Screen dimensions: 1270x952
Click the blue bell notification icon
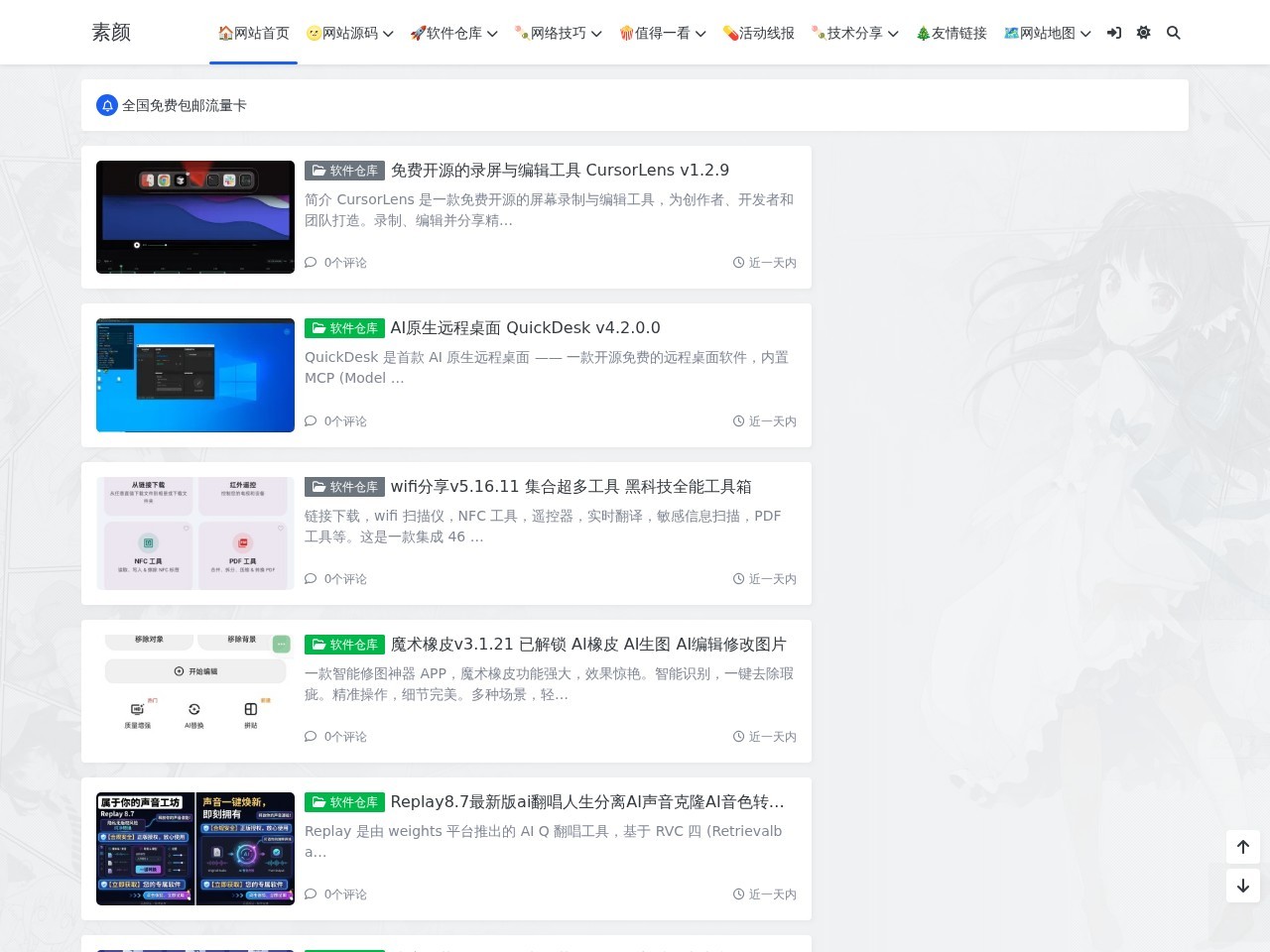point(107,105)
